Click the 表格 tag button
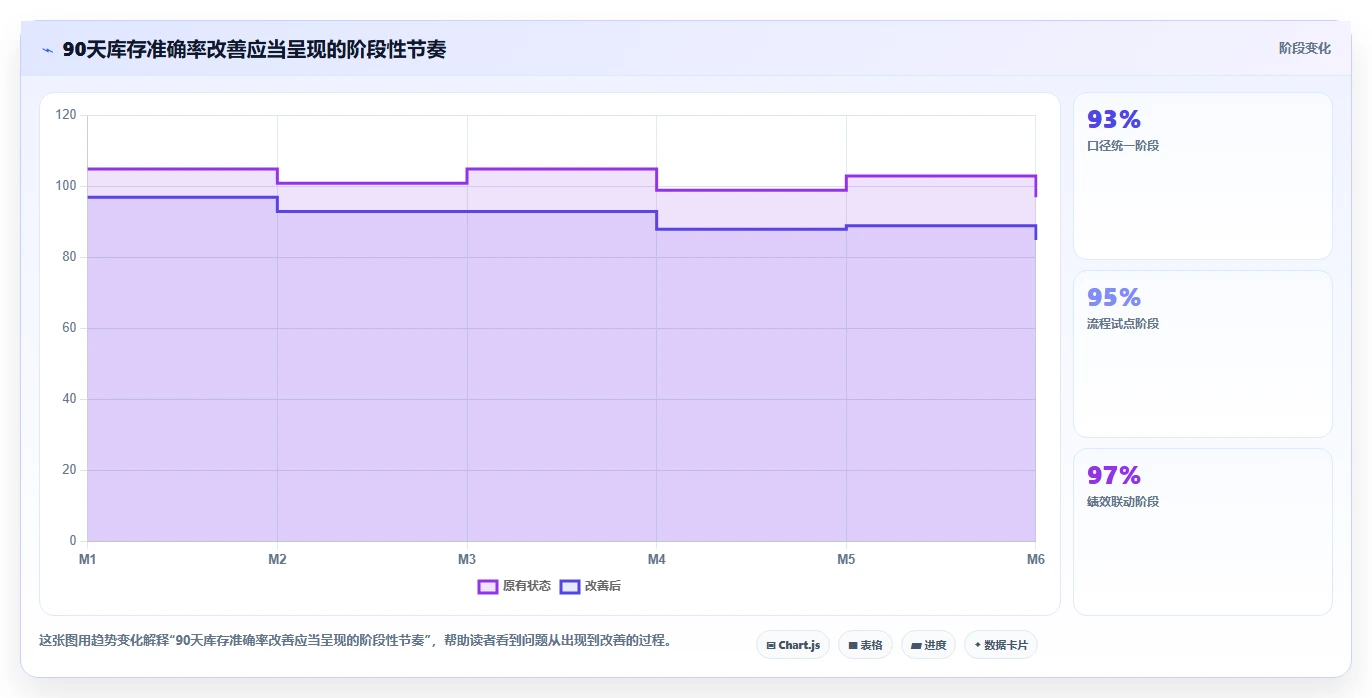The height and width of the screenshot is (698, 1372). point(865,645)
